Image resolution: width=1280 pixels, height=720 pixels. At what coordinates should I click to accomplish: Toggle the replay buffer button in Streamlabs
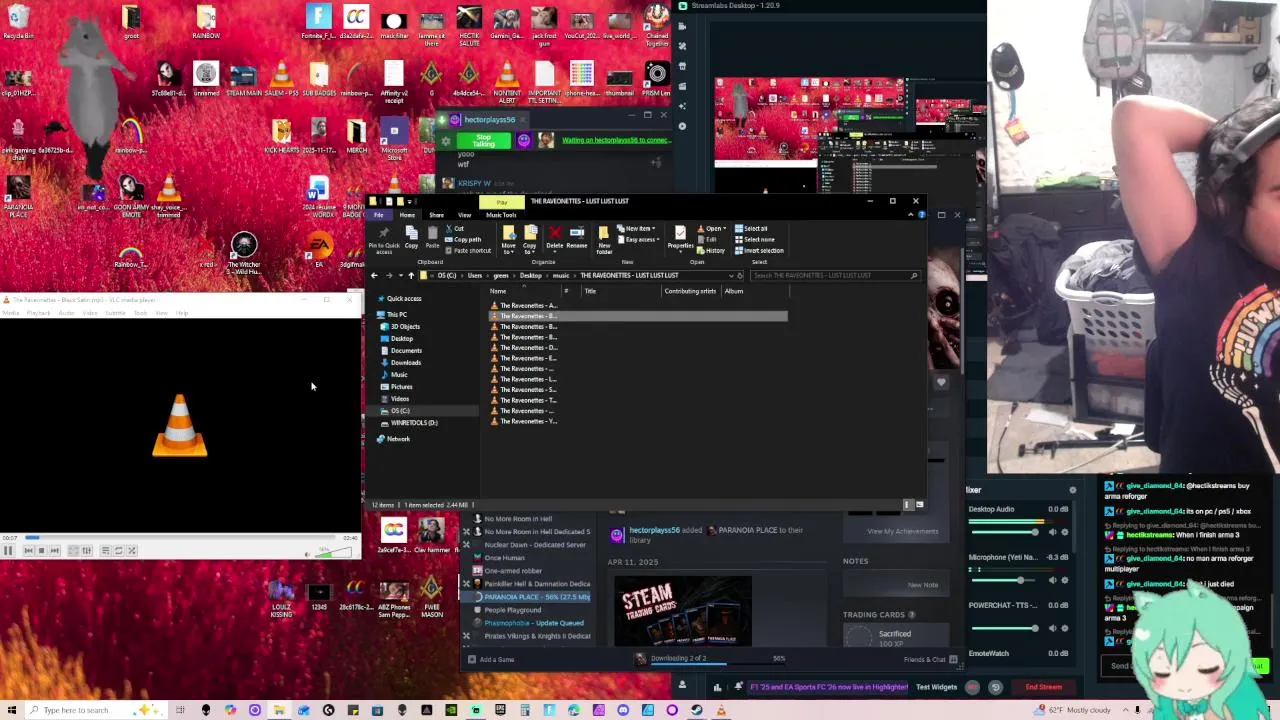pyautogui.click(x=996, y=687)
